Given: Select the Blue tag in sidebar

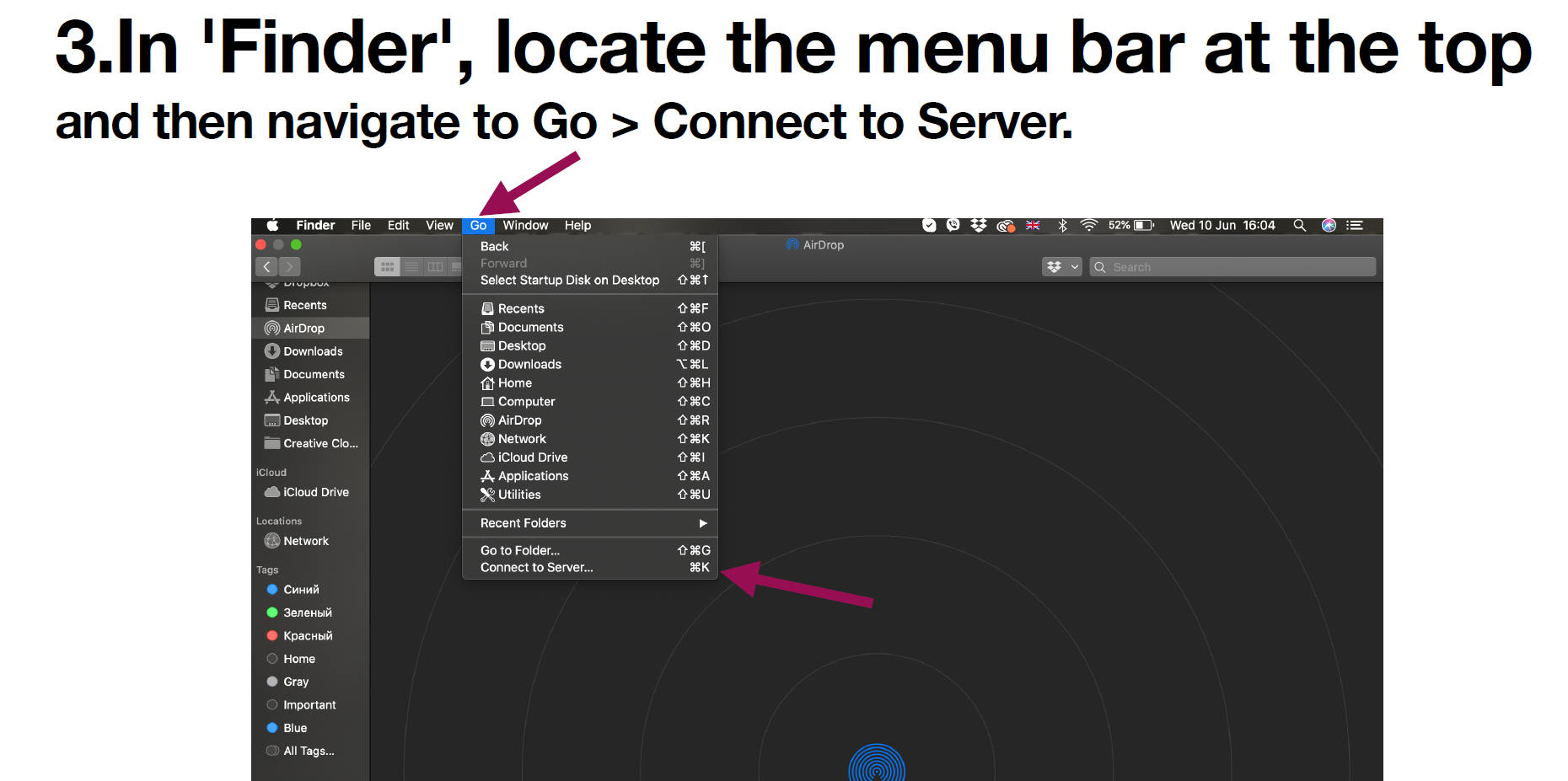Looking at the screenshot, I should coord(310,728).
